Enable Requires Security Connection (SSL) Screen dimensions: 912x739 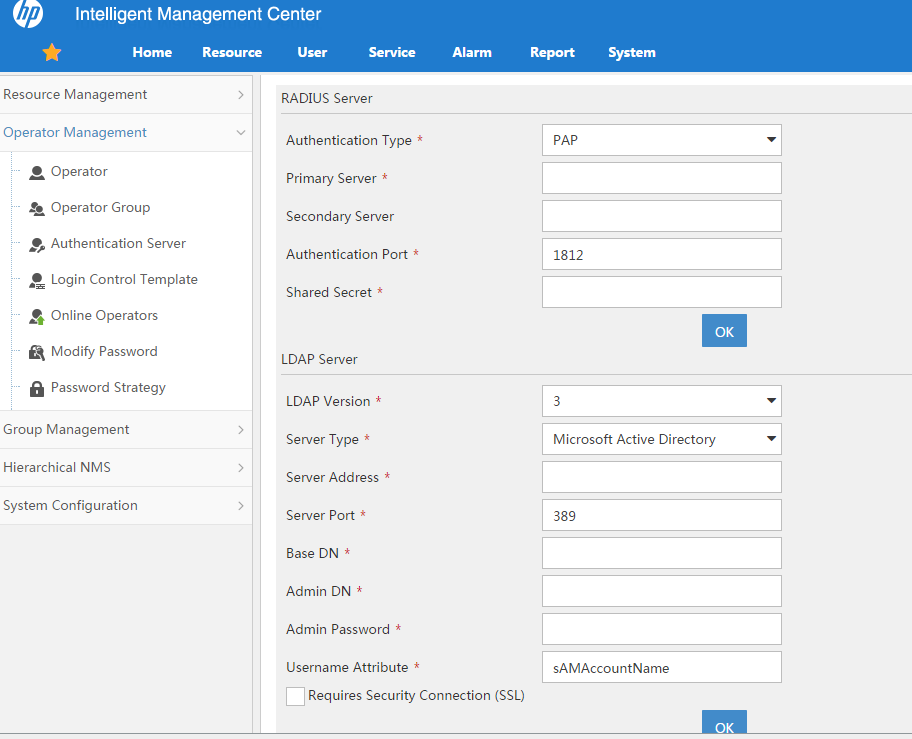(x=295, y=696)
